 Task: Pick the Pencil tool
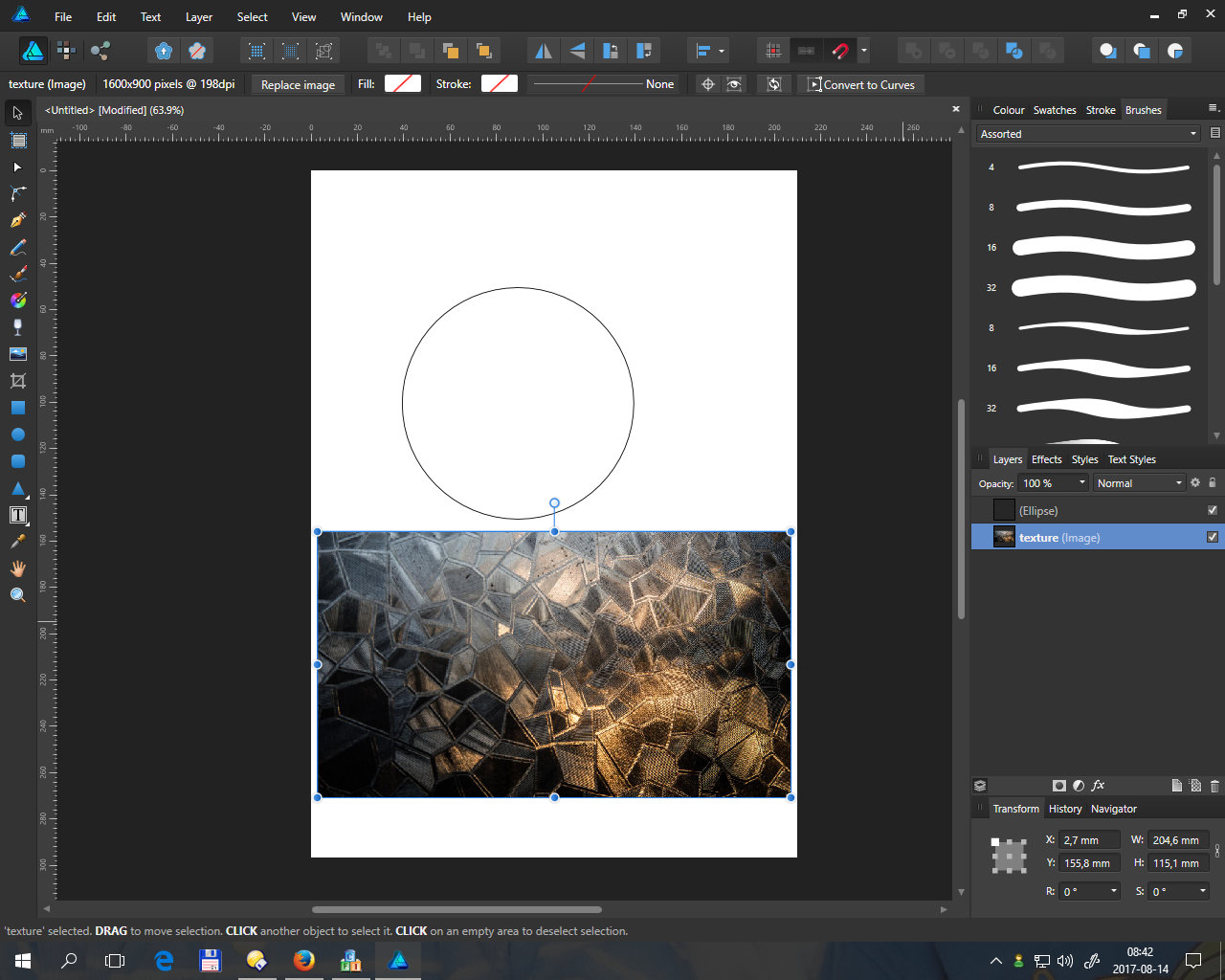coord(16,246)
